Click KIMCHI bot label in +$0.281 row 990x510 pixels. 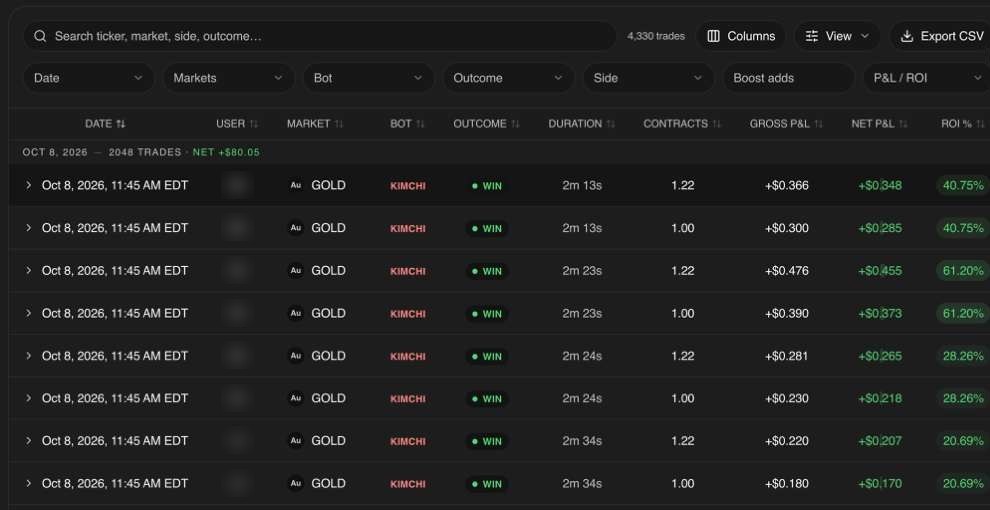[408, 357]
